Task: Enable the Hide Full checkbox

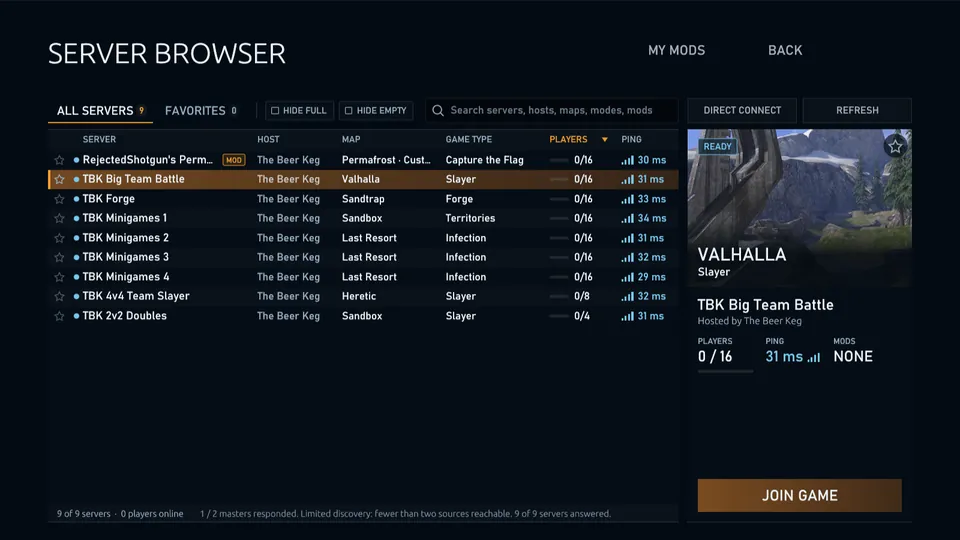Action: pyautogui.click(x=275, y=111)
